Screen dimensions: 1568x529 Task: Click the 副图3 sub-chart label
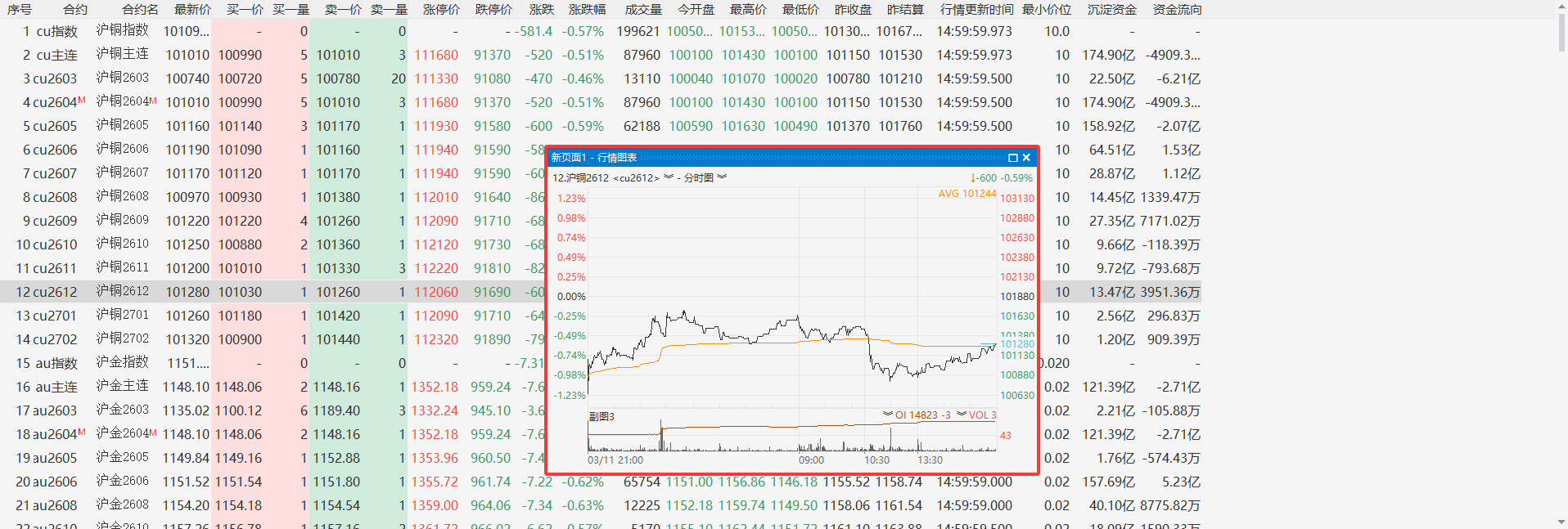point(602,416)
